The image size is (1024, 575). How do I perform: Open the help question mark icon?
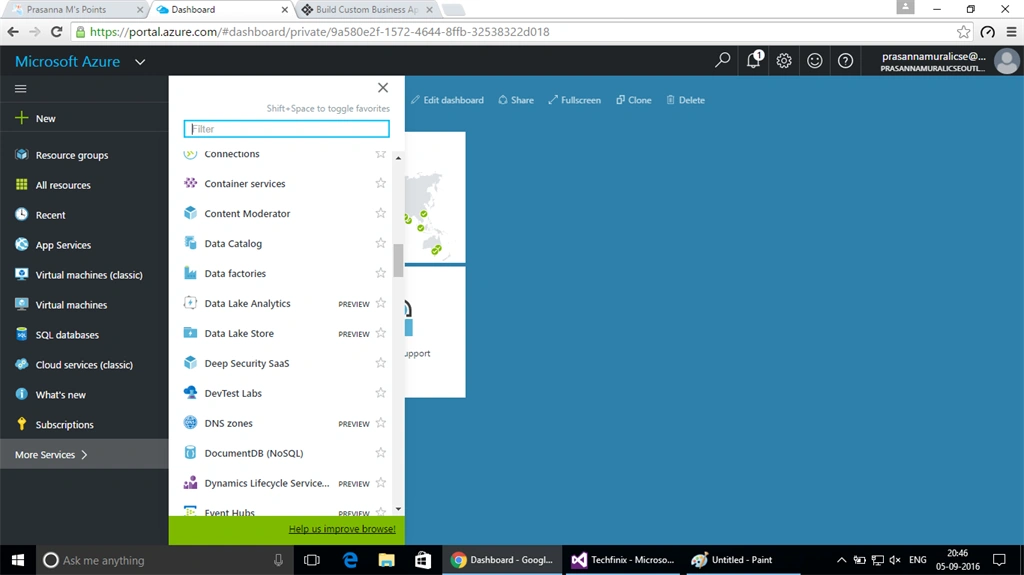pyautogui.click(x=845, y=61)
